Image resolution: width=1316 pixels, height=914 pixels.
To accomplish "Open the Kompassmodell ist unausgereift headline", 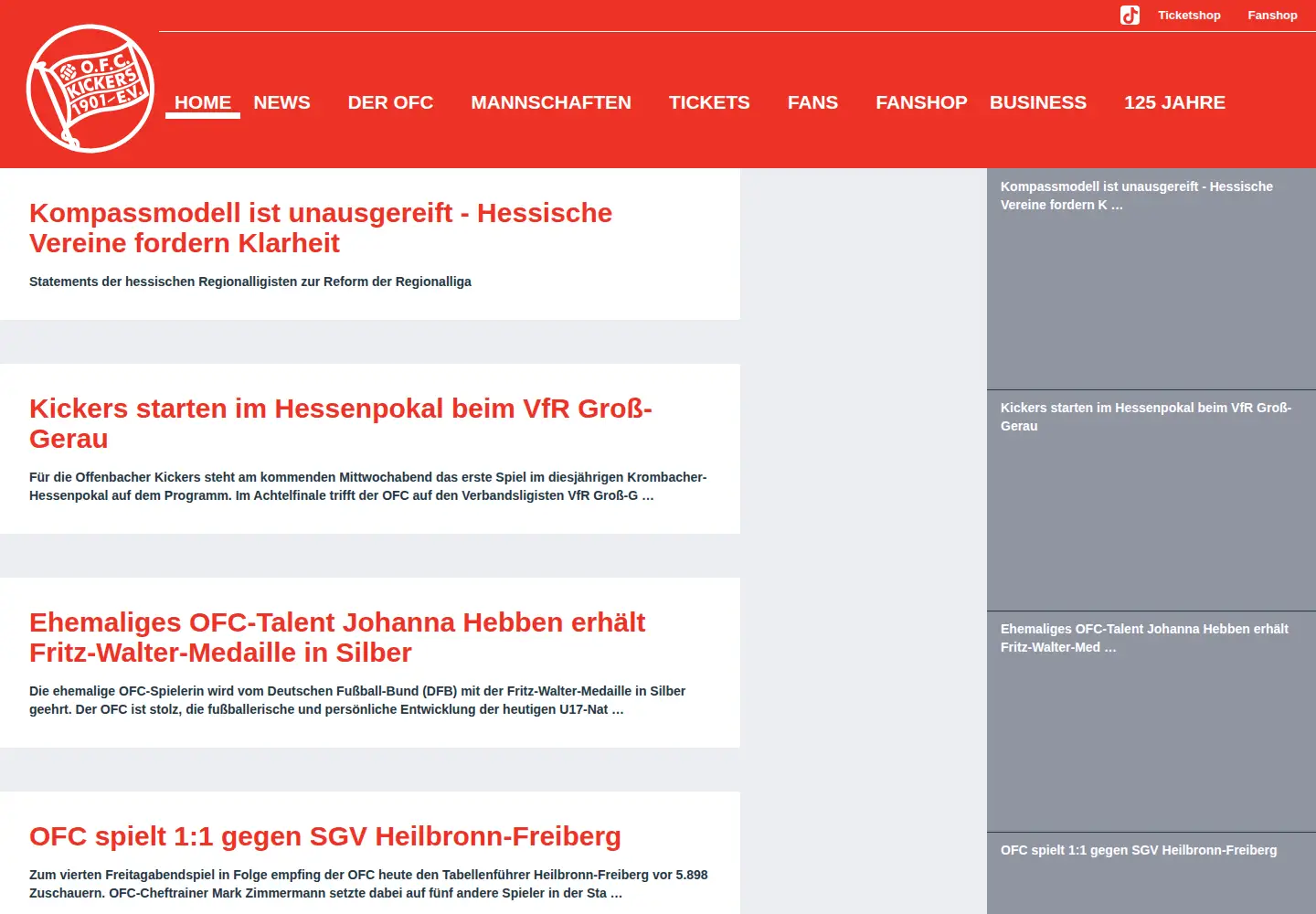I will (x=321, y=228).
